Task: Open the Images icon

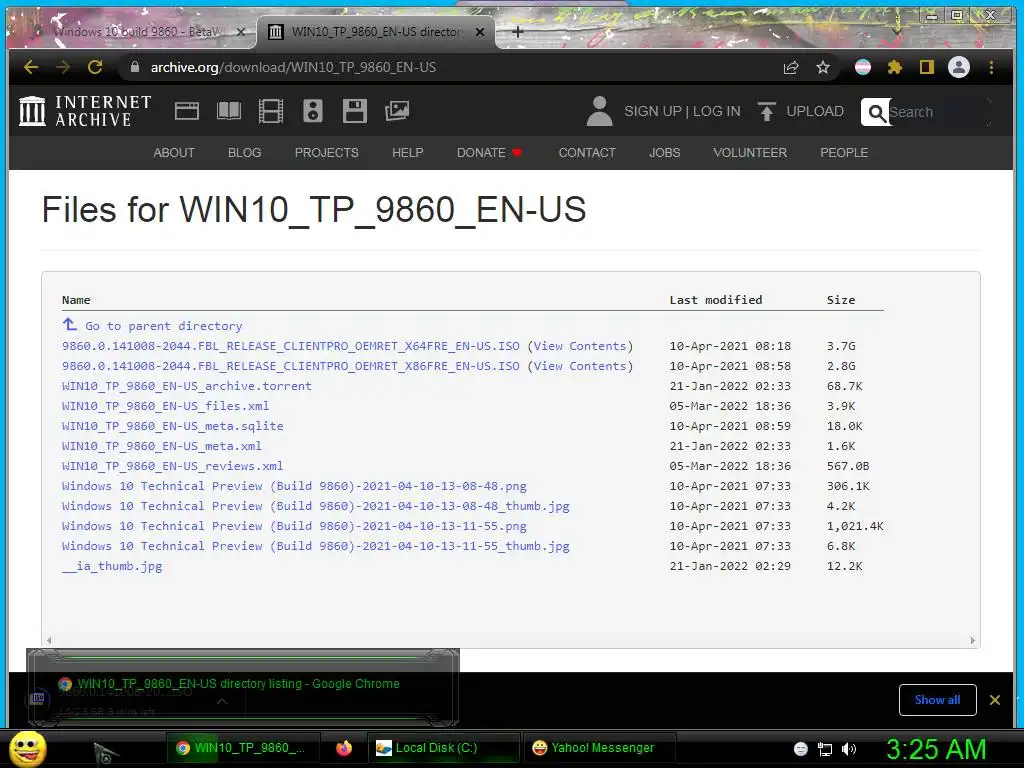Action: (x=396, y=111)
